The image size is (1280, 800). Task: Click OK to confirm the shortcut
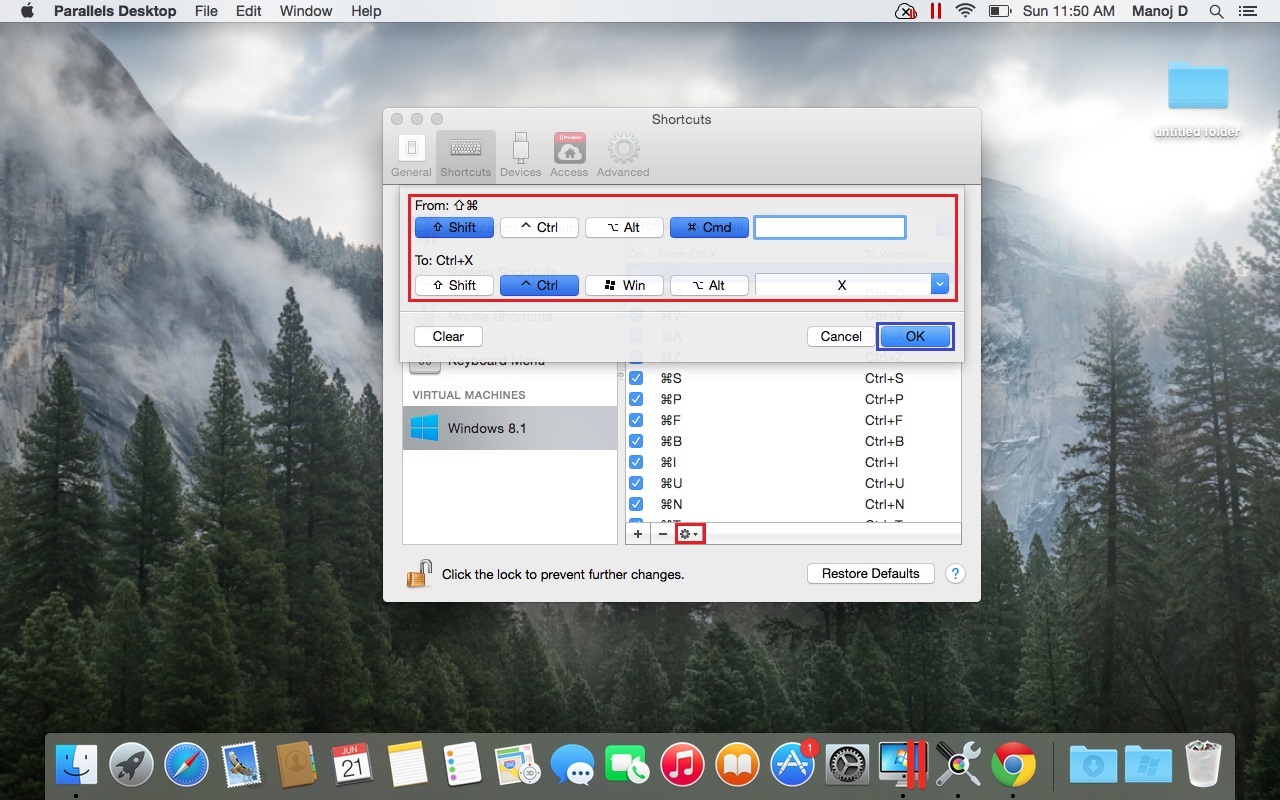(915, 337)
